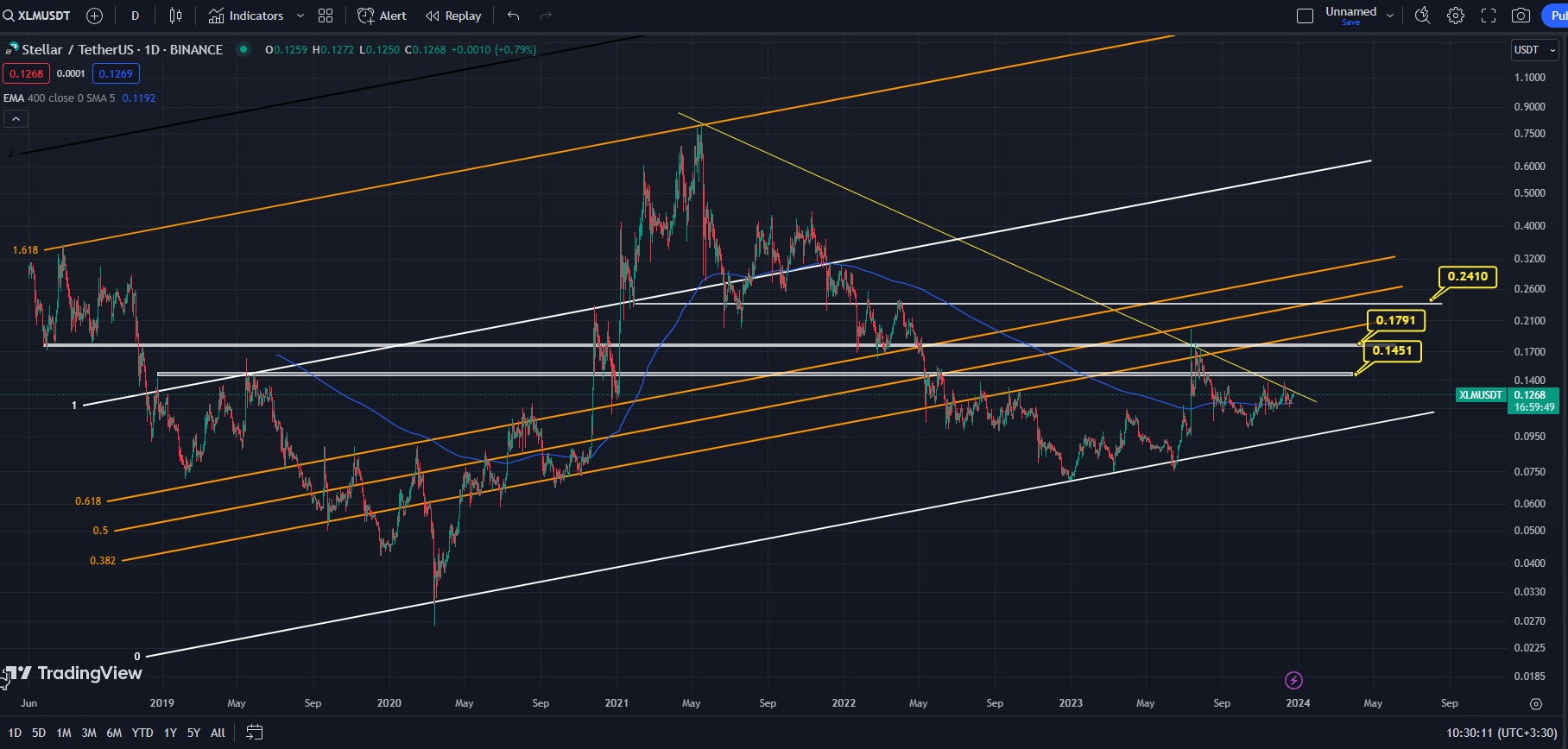This screenshot has width=1568, height=749.
Task: Collapse the indicator legend chevron
Action: pos(16,119)
